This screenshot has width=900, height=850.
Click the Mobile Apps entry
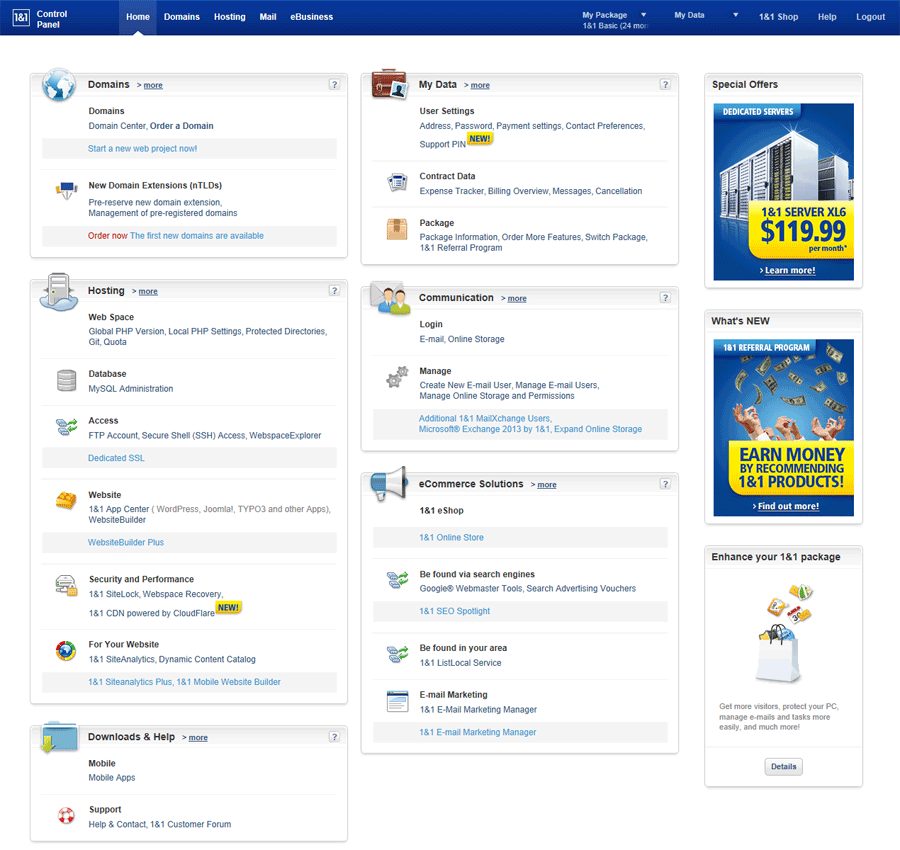112,778
